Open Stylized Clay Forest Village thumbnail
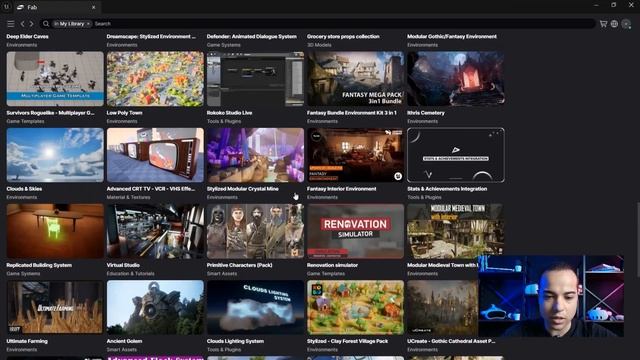Image resolution: width=640 pixels, height=360 pixels. (x=356, y=307)
